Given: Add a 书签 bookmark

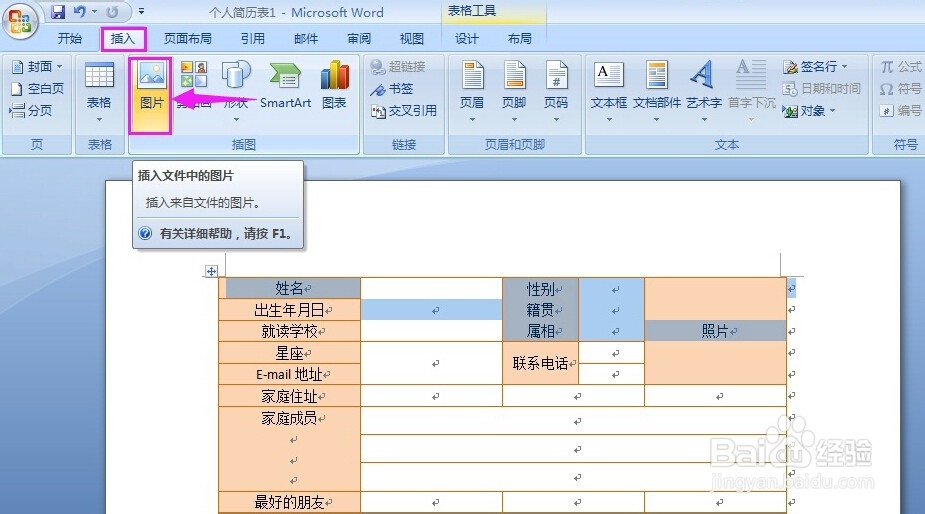Looking at the screenshot, I should point(392,89).
